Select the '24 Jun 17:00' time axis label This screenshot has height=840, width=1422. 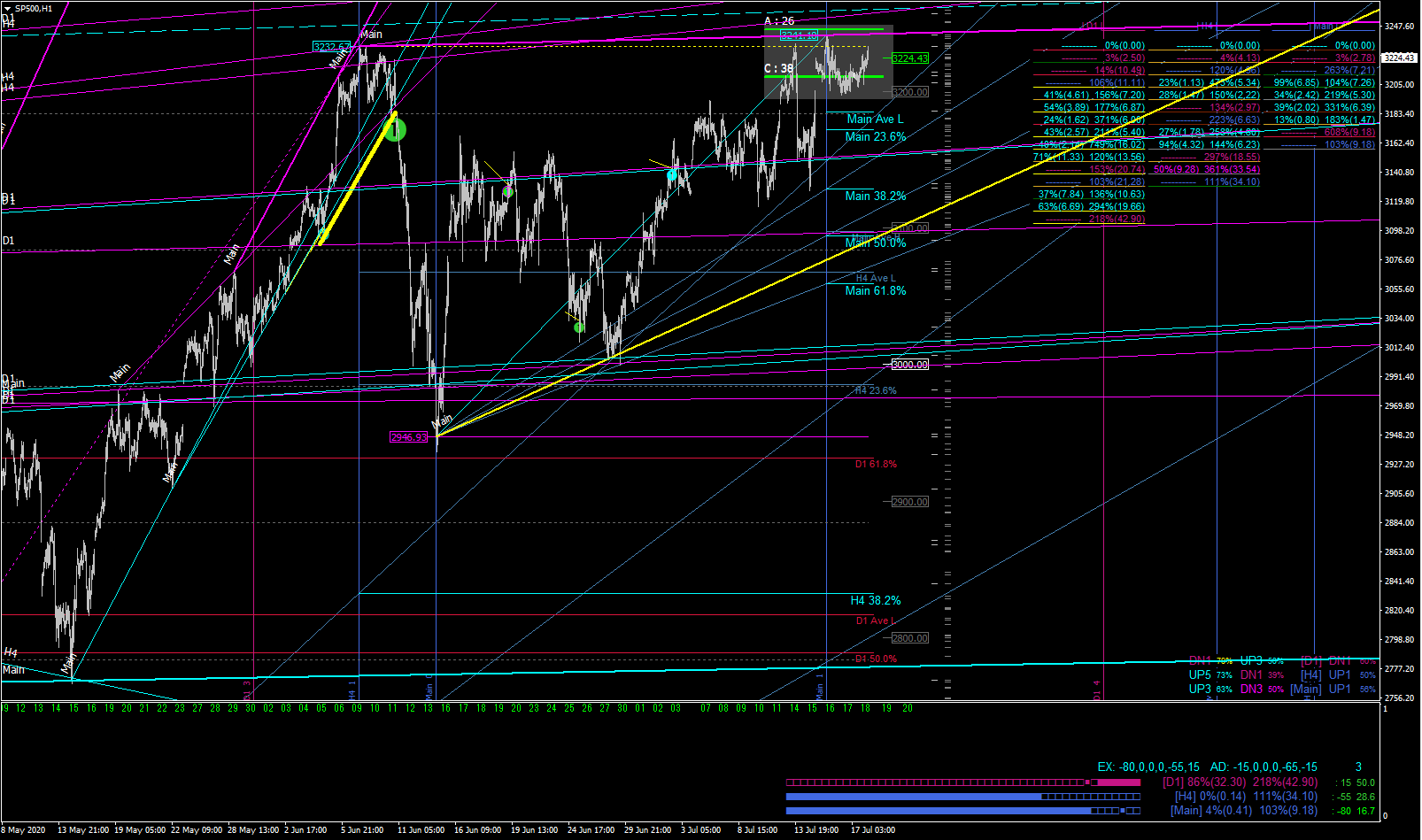click(591, 830)
